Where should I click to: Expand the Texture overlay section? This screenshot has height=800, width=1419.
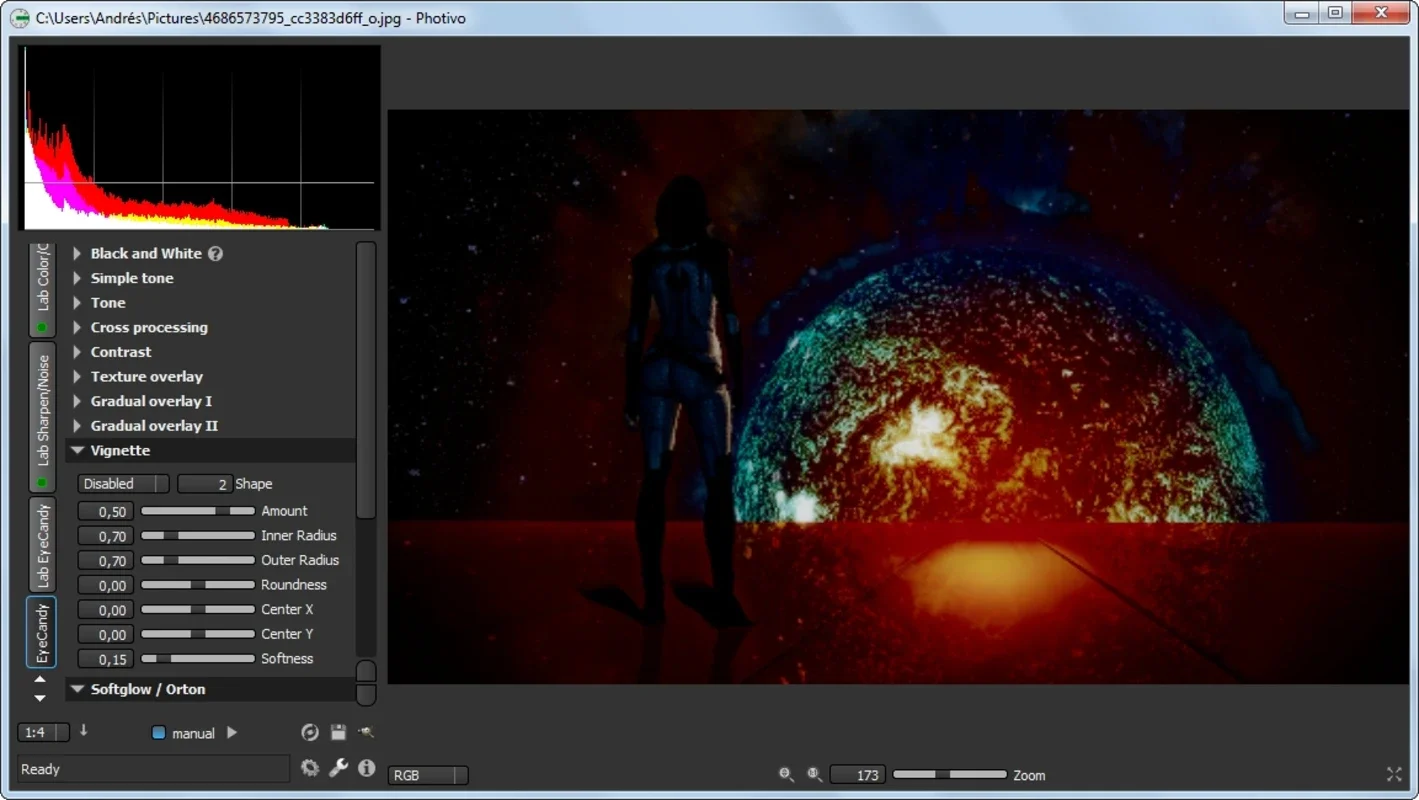pyautogui.click(x=77, y=377)
